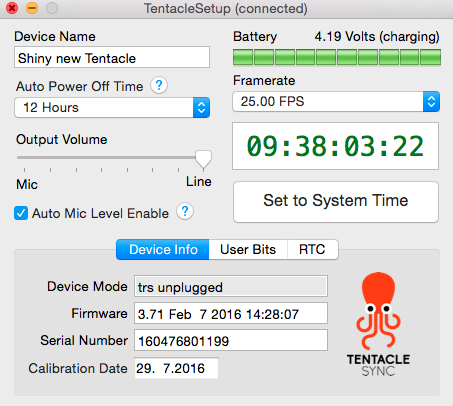Switch to the User Bits tab
The width and height of the screenshot is (453, 406).
tap(248, 249)
